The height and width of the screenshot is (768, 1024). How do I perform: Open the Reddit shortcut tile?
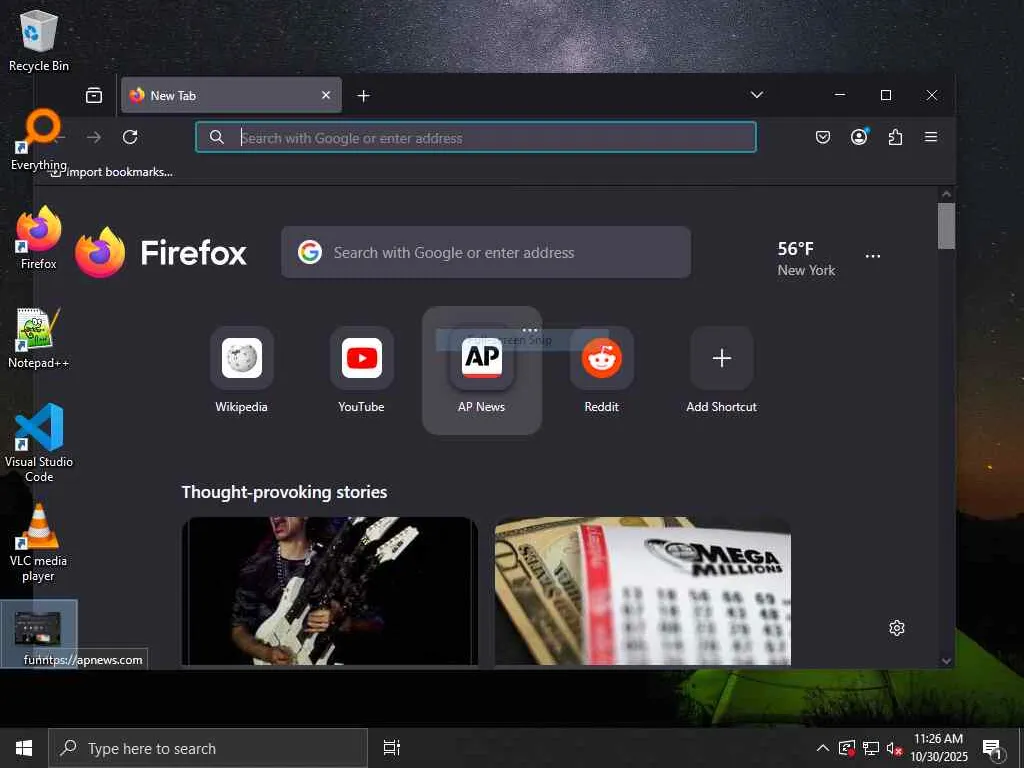(x=601, y=371)
